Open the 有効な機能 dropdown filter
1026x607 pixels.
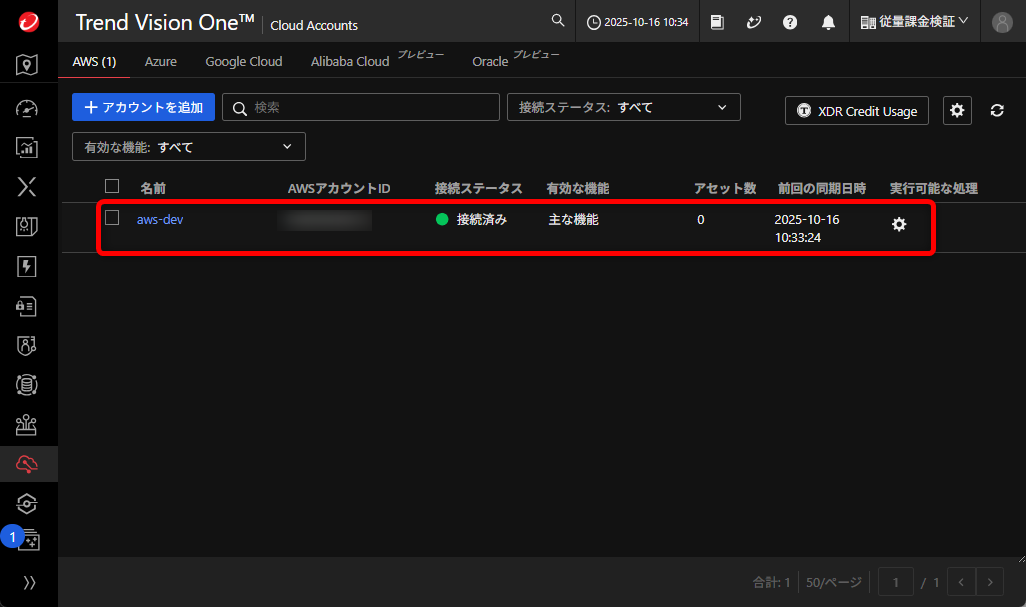click(189, 147)
